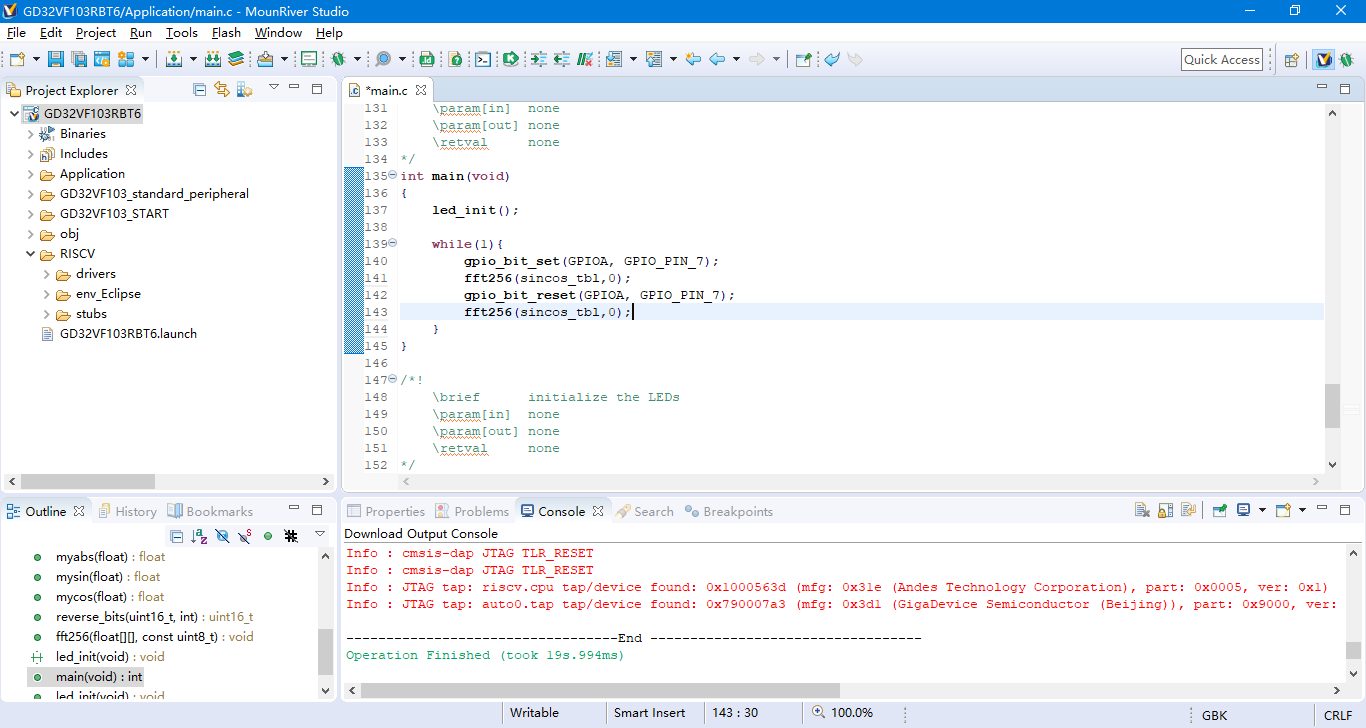The image size is (1366, 728).
Task: Toggle Hide Fields in Outline toolbar
Action: tap(222, 536)
